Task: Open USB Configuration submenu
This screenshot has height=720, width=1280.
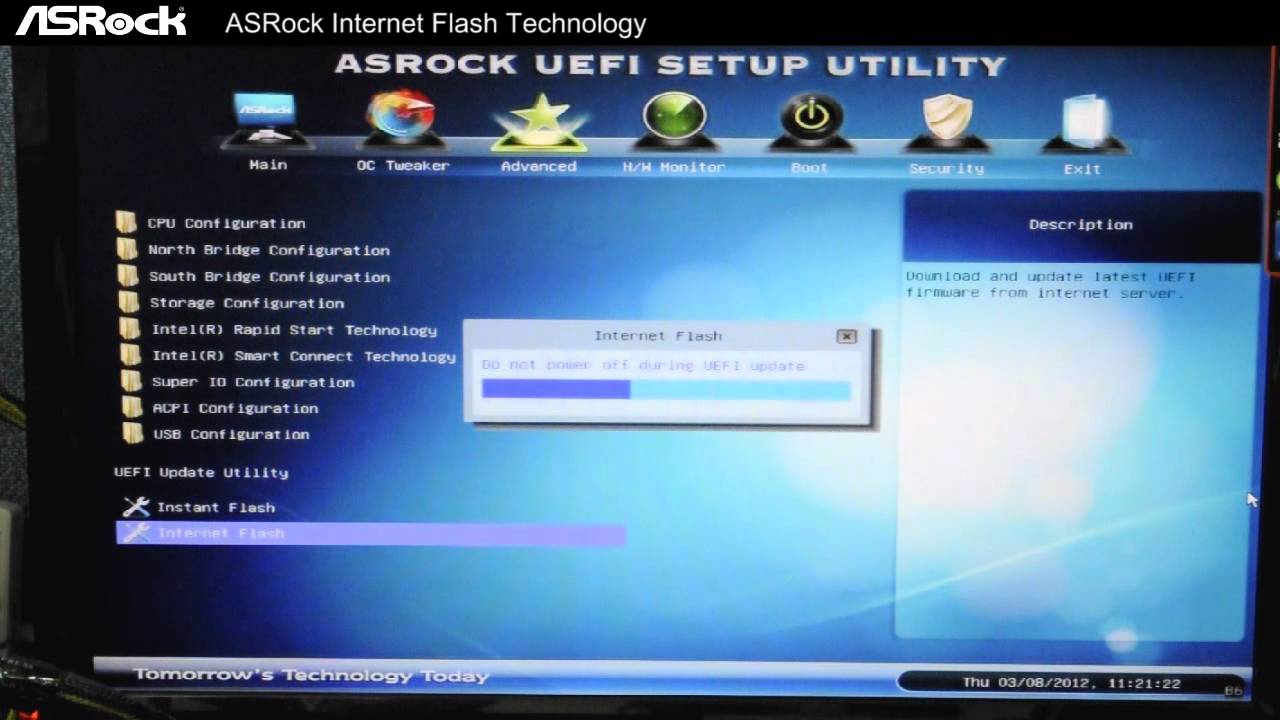Action: pyautogui.click(x=231, y=434)
